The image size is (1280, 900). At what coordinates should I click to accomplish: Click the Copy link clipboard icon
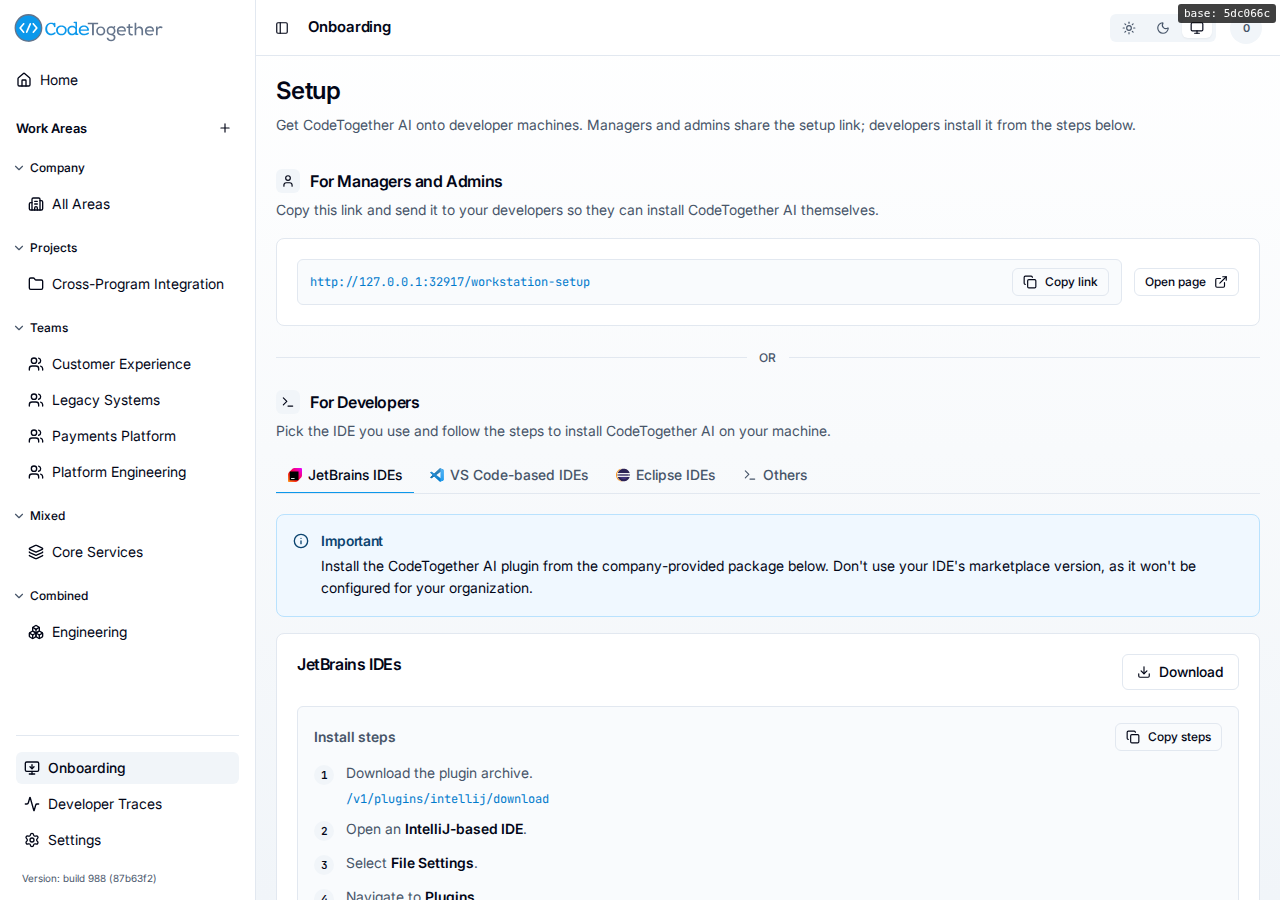click(1031, 282)
